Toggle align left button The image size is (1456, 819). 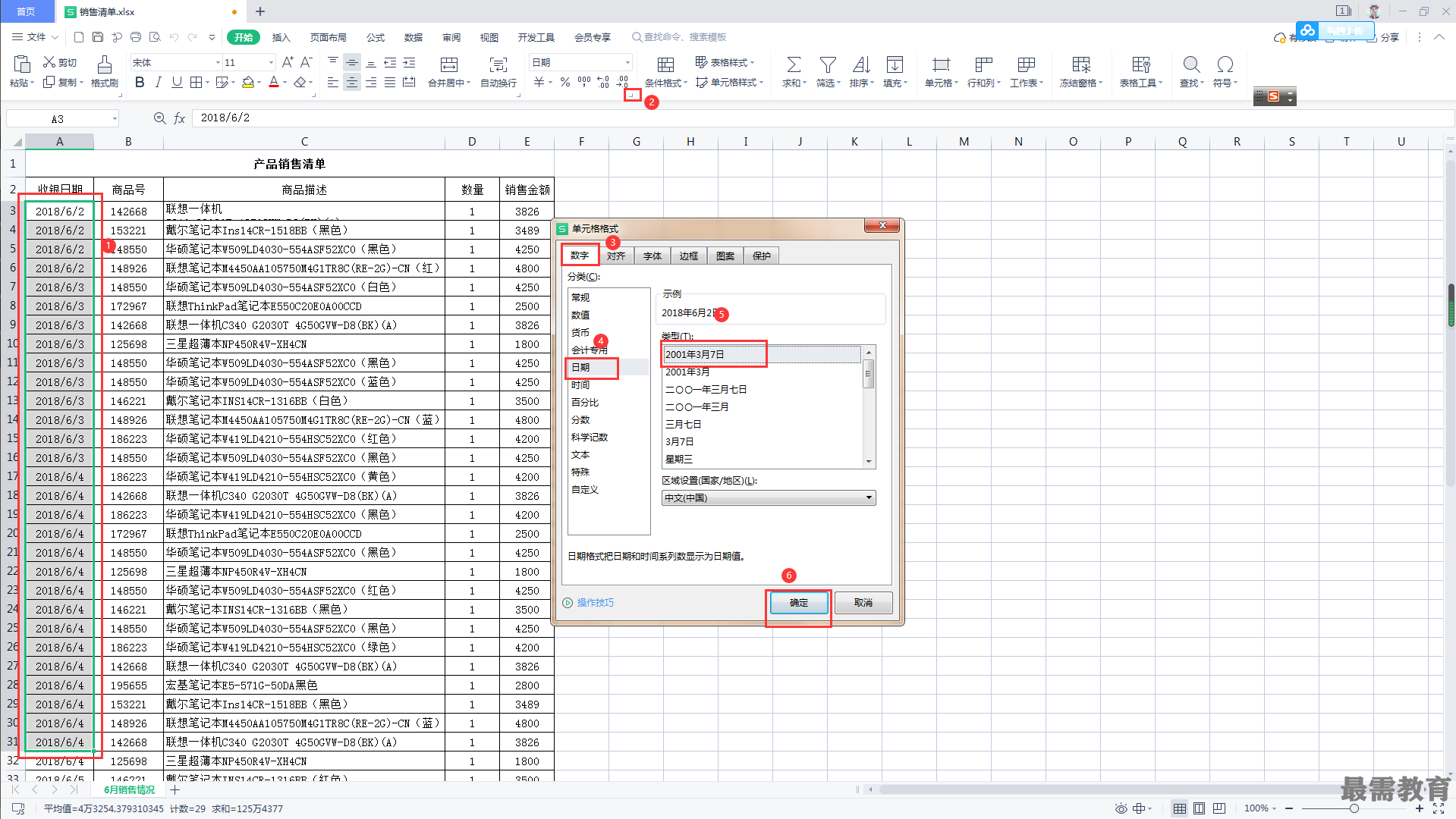point(332,82)
